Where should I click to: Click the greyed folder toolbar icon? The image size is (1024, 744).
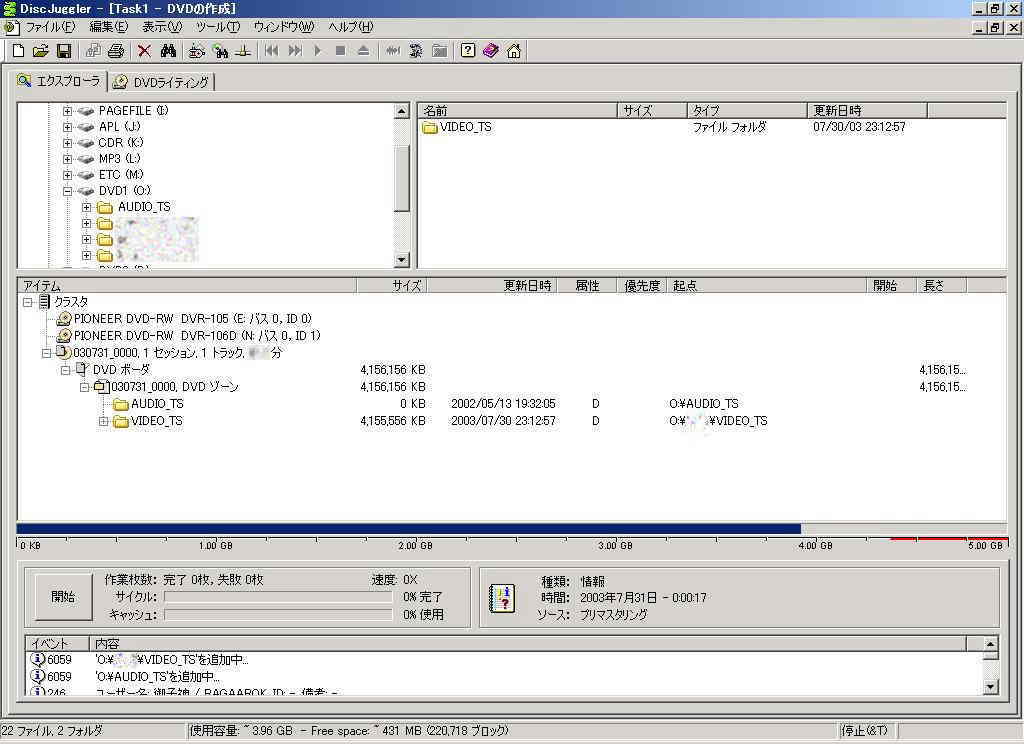click(440, 50)
